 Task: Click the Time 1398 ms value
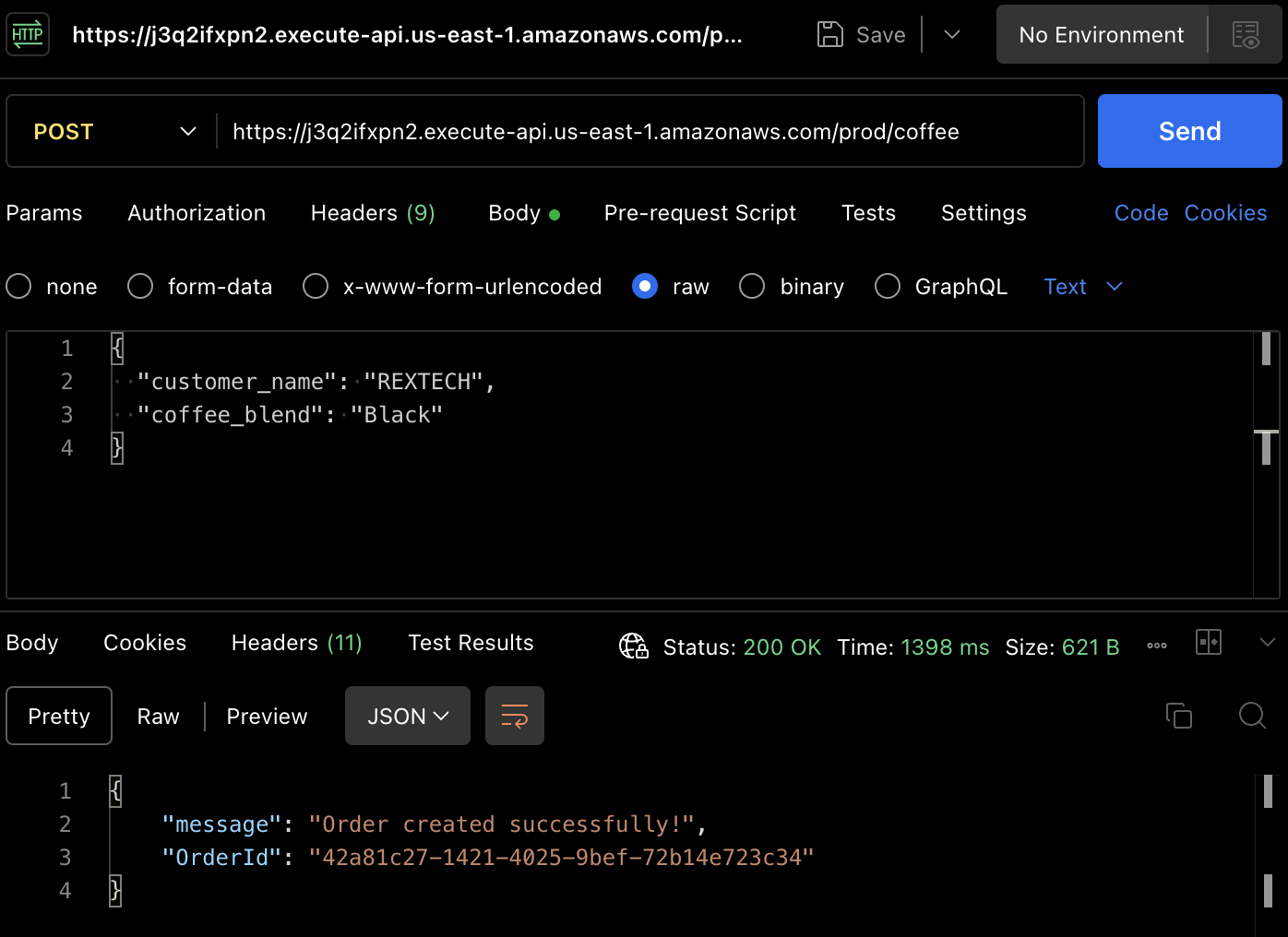coord(945,647)
